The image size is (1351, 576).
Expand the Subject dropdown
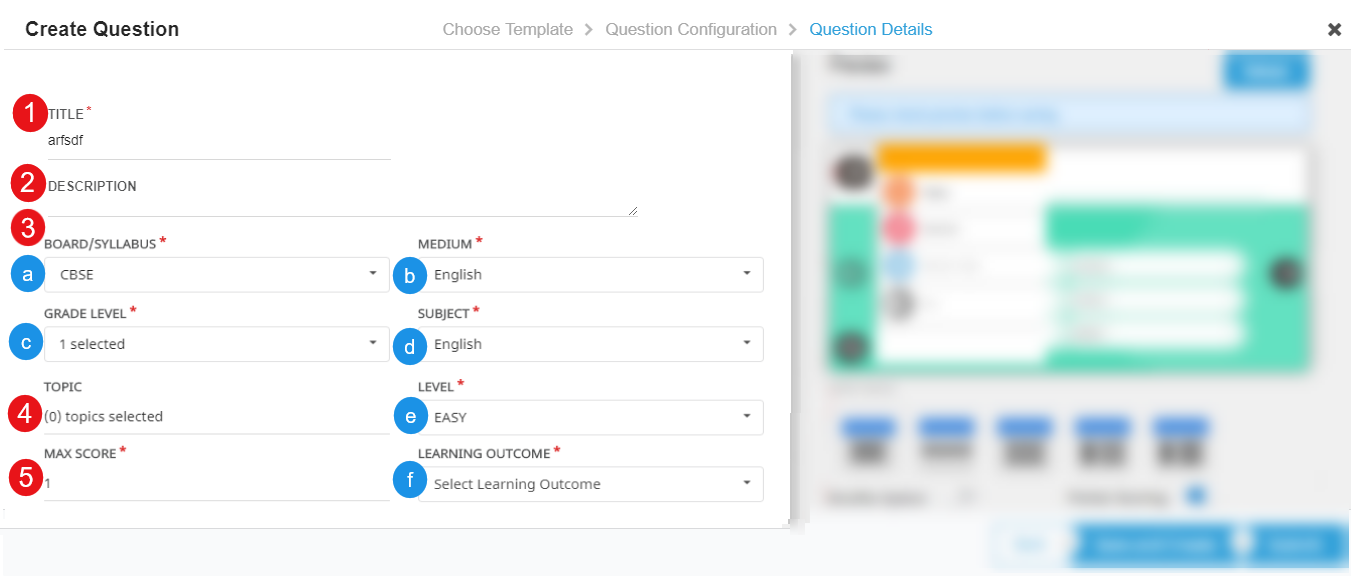591,344
